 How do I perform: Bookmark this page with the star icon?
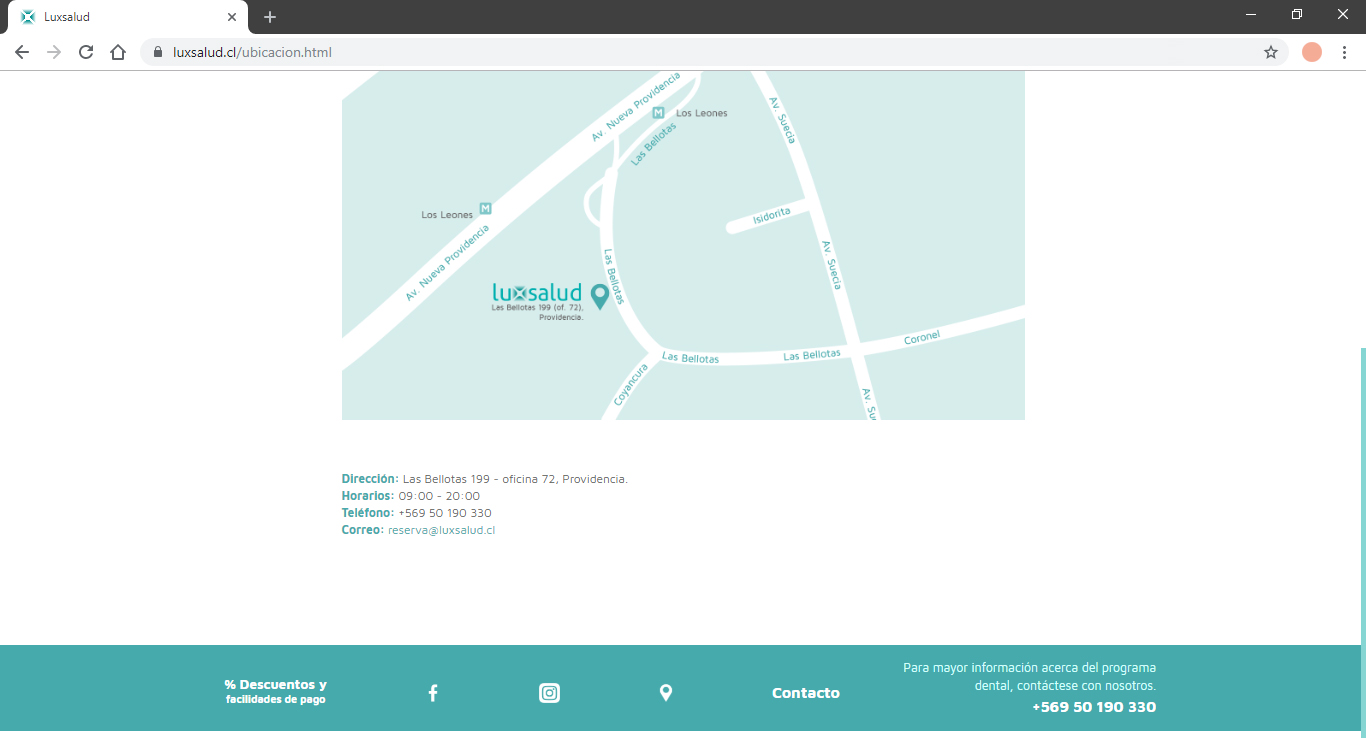click(x=1271, y=52)
